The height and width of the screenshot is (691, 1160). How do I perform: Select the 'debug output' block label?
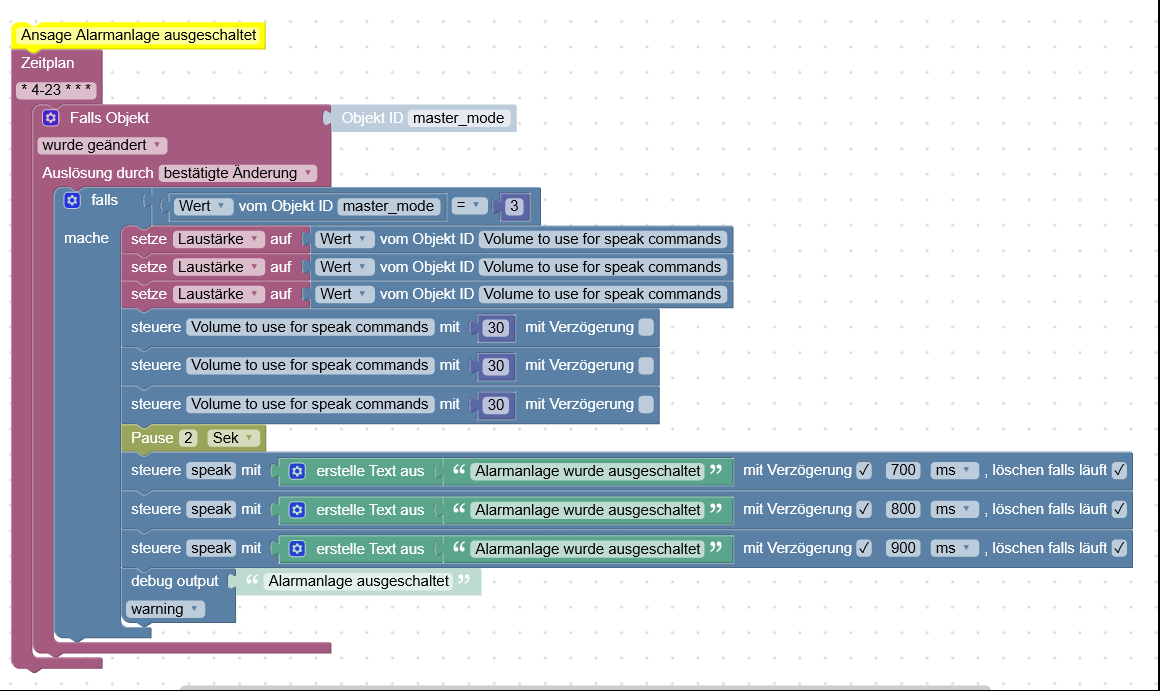[x=175, y=582]
